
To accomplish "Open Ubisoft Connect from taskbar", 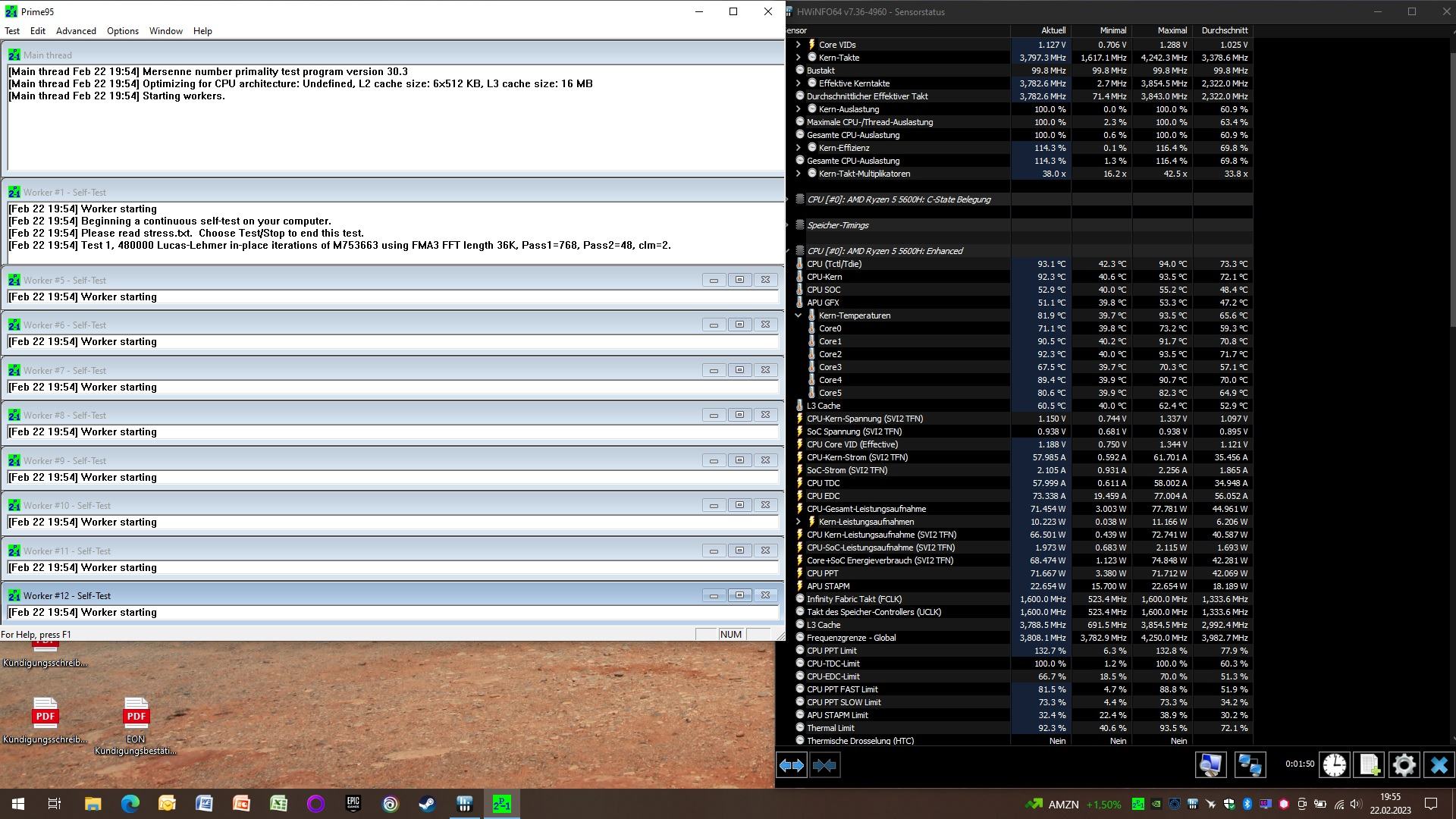I will [x=391, y=804].
